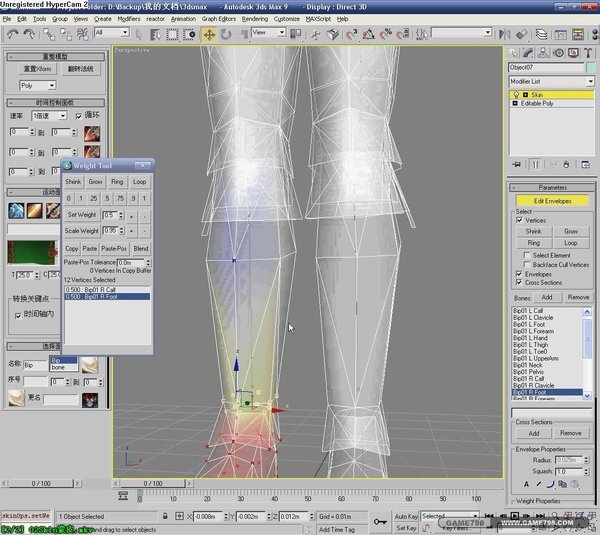The height and width of the screenshot is (535, 600).
Task: Switch to the Utilities hammer panel tab
Action: [589, 53]
